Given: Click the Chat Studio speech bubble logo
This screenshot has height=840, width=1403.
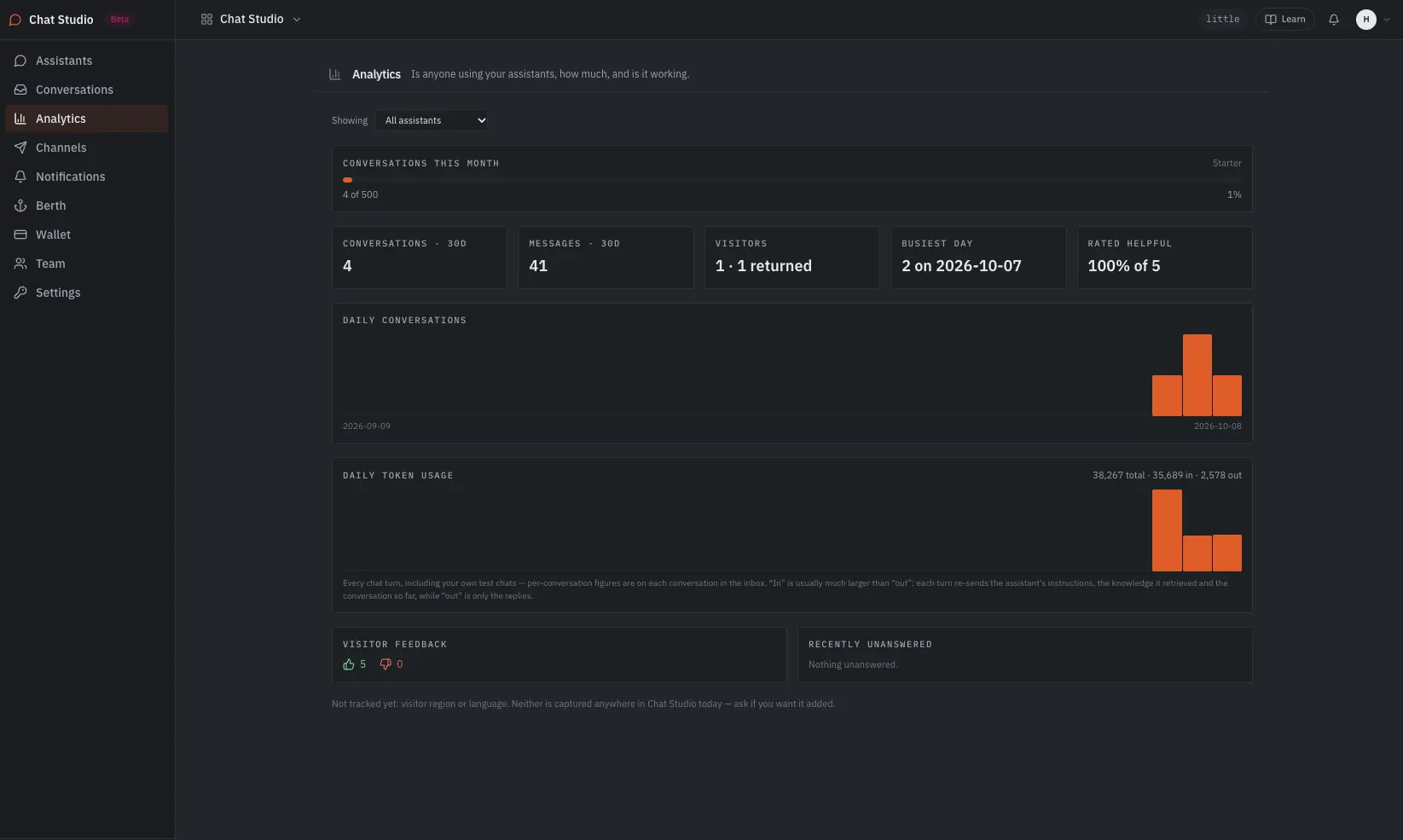Looking at the screenshot, I should pyautogui.click(x=14, y=20).
